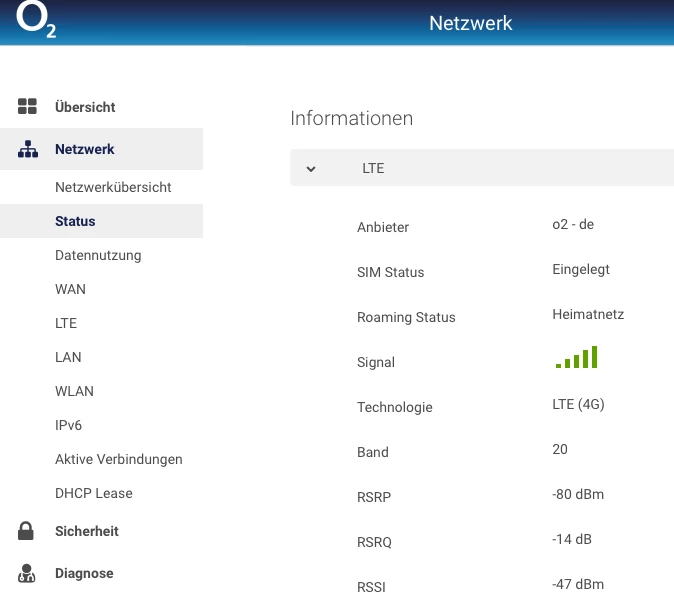Screen dimensions: 674x605
Task: Open the LTE sidebar entry
Action: [x=66, y=323]
